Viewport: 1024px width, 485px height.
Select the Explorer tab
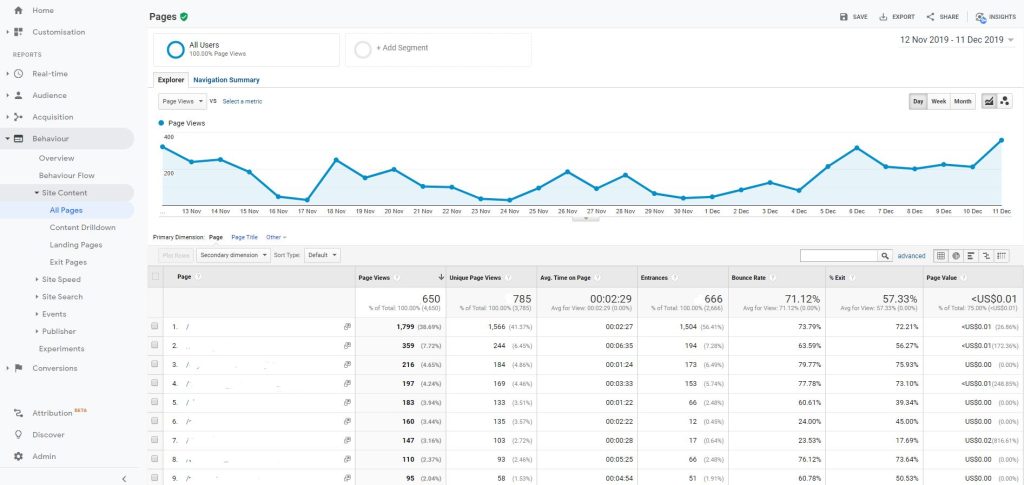pyautogui.click(x=171, y=80)
